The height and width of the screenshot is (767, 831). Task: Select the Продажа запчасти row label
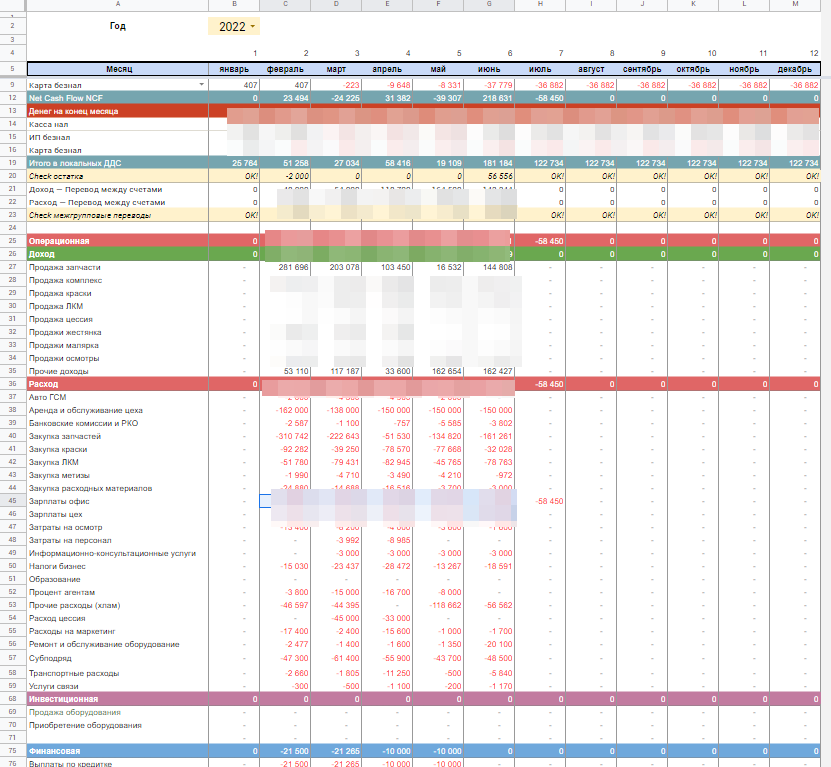pos(65,267)
